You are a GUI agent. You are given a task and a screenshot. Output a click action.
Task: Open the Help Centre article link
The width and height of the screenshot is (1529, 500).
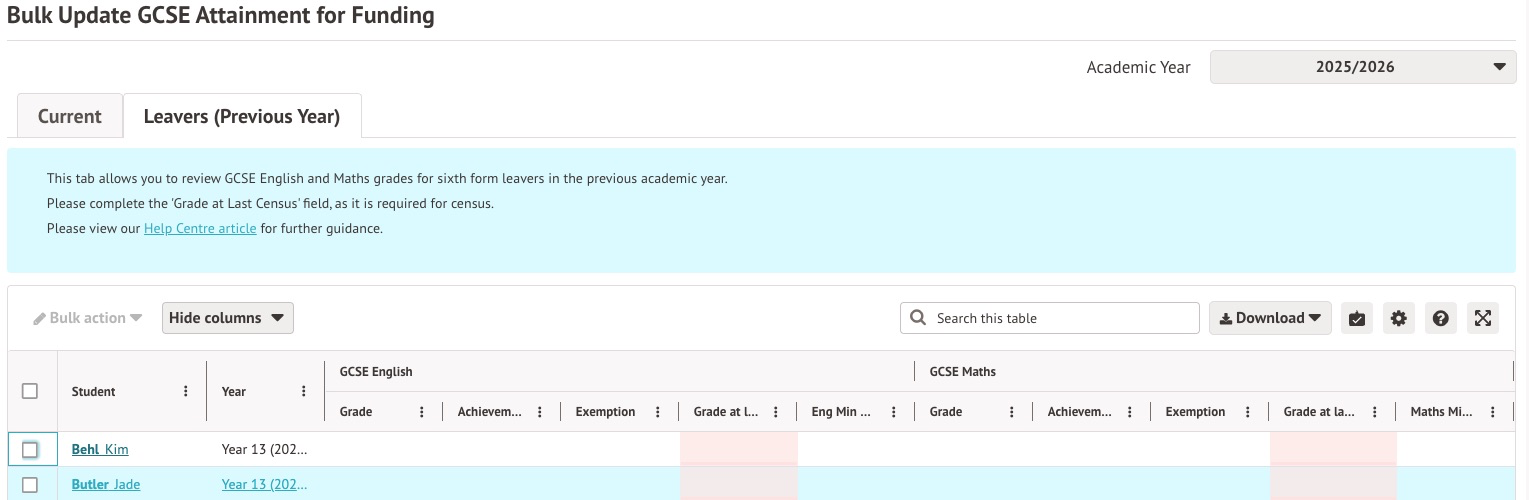[200, 228]
